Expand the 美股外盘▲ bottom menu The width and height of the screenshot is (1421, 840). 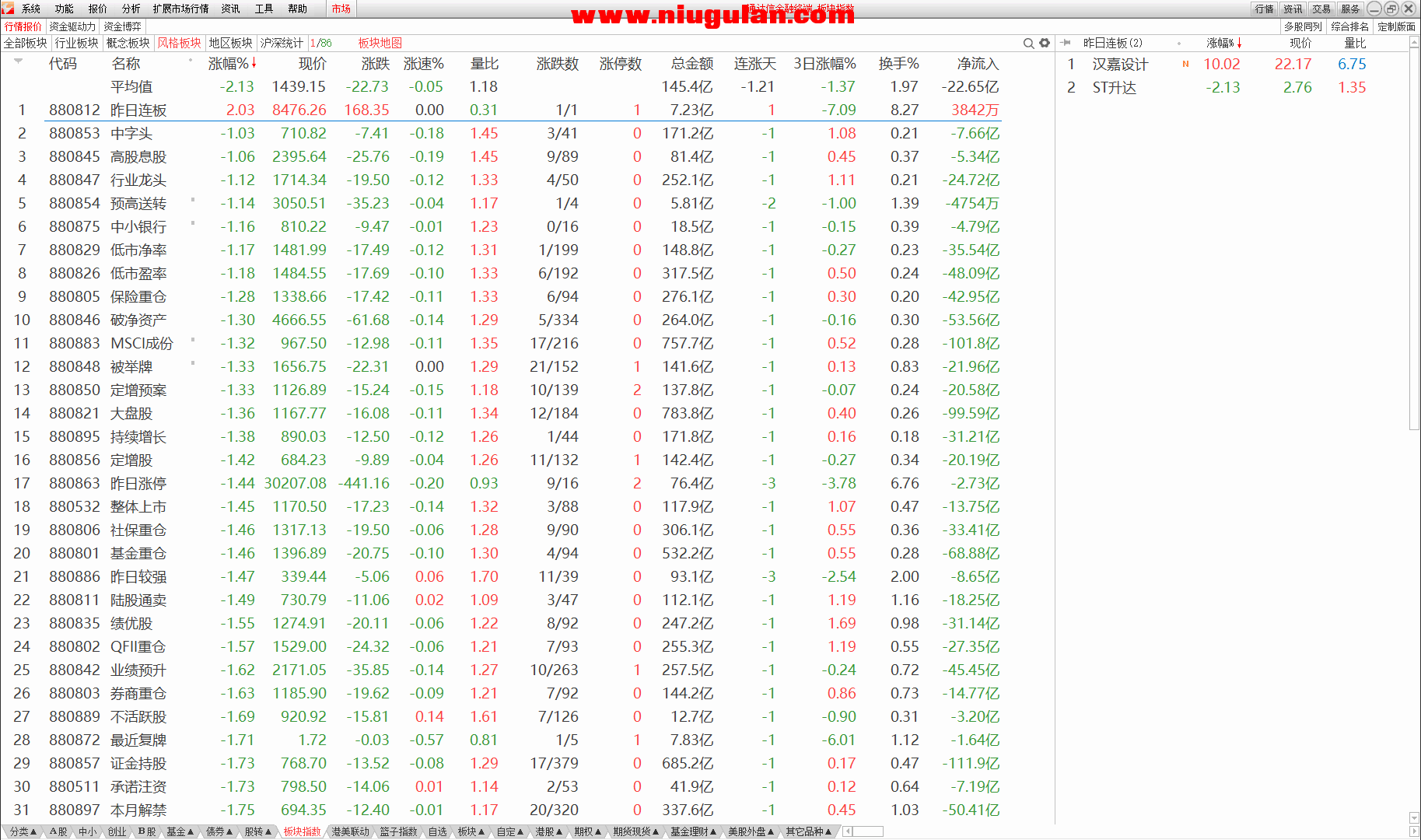(751, 831)
